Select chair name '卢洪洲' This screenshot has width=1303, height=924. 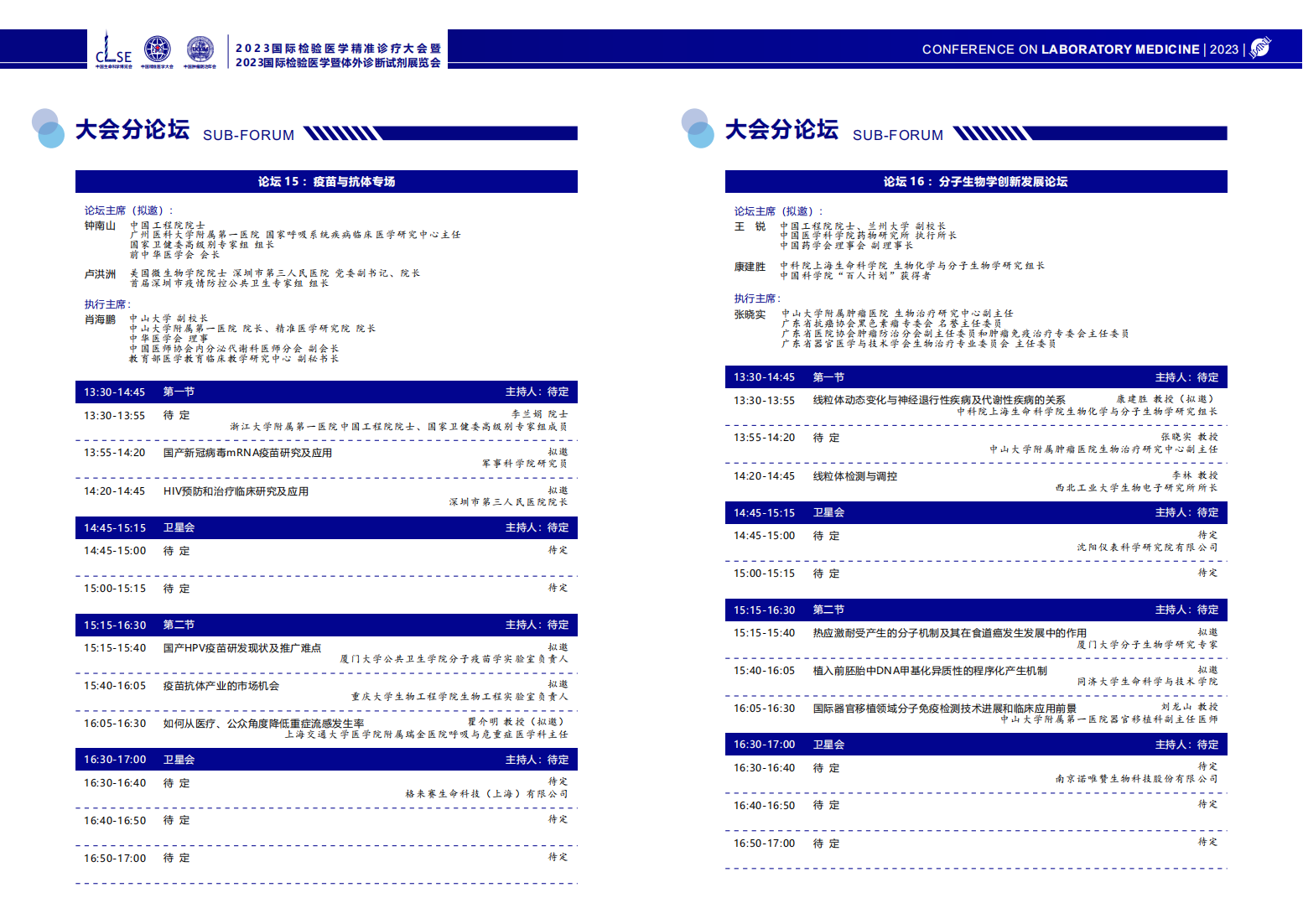[100, 274]
